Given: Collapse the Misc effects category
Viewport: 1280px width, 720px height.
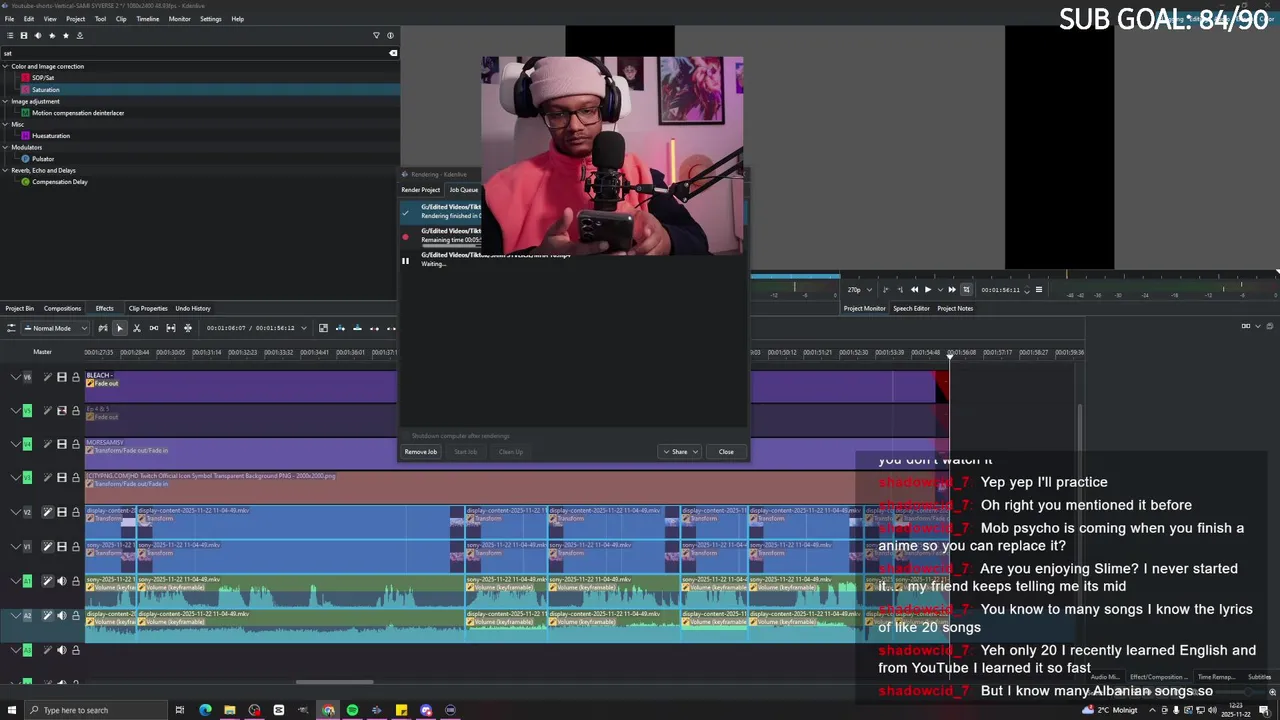Looking at the screenshot, I should pyautogui.click(x=5, y=124).
